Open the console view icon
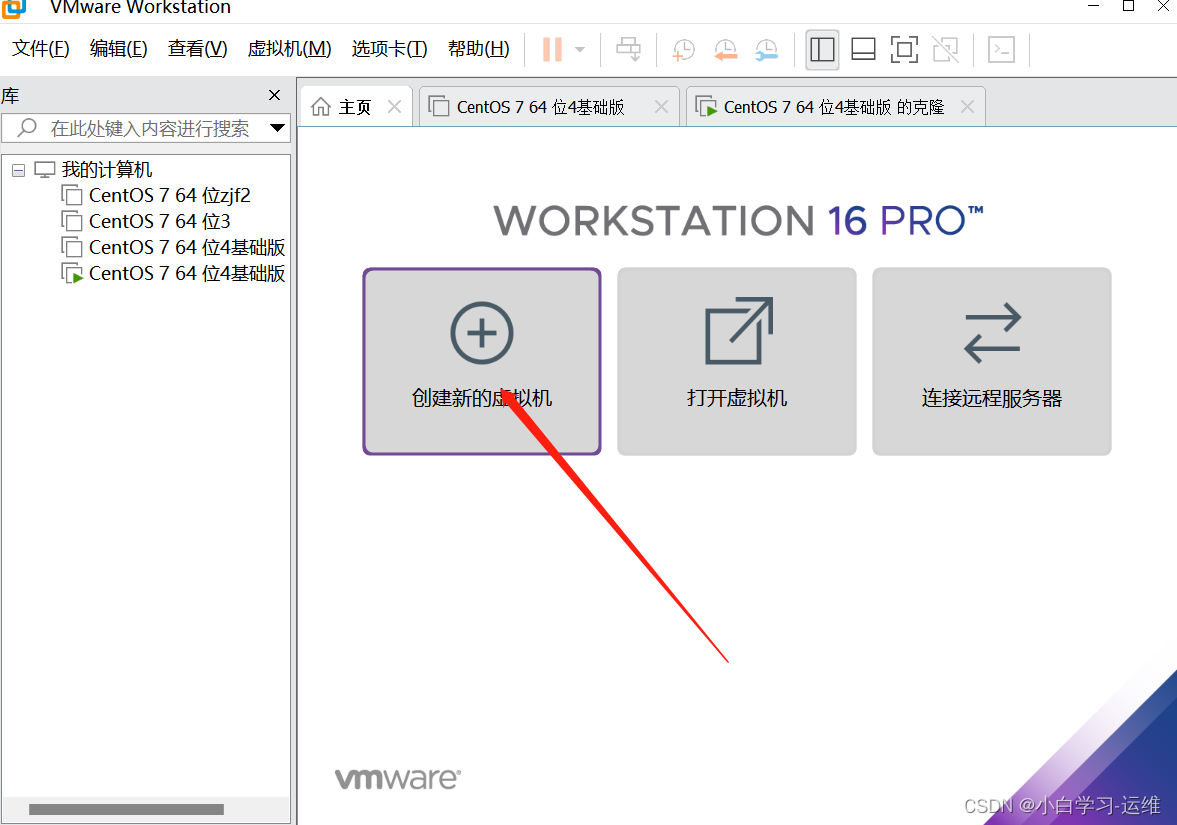 pyautogui.click(x=1001, y=50)
